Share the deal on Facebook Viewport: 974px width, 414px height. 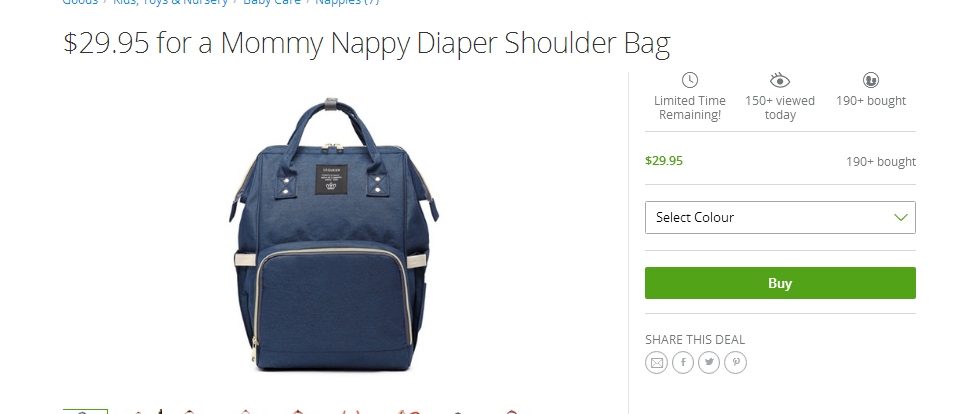pos(683,362)
